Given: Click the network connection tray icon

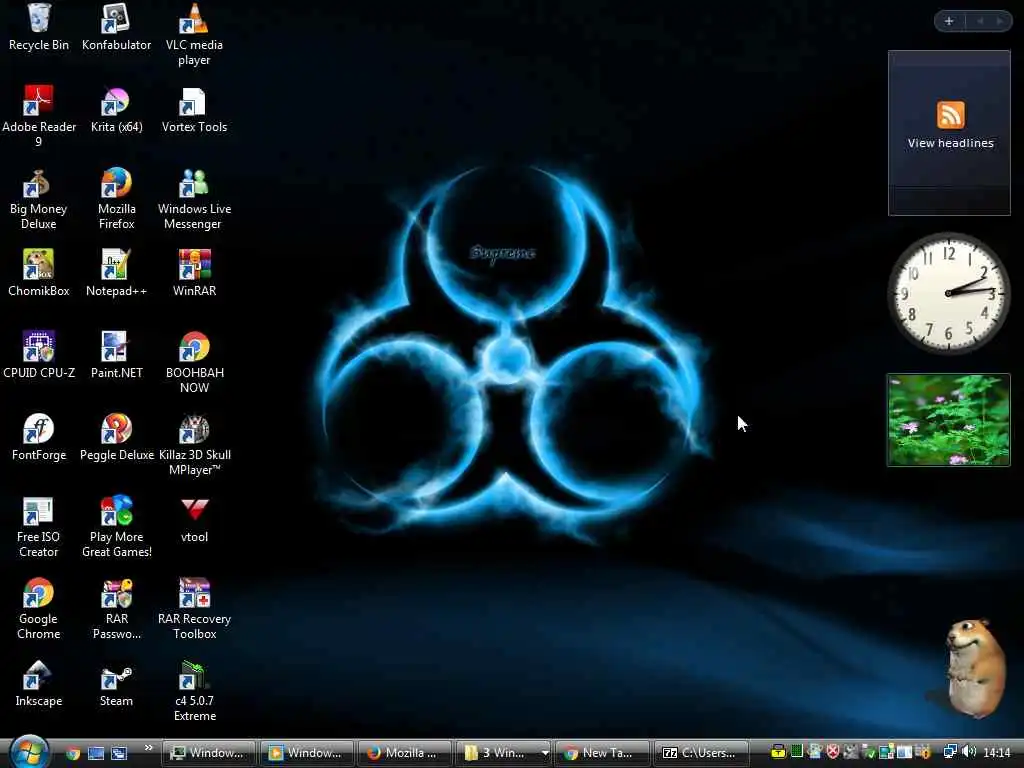Looking at the screenshot, I should pos(950,752).
